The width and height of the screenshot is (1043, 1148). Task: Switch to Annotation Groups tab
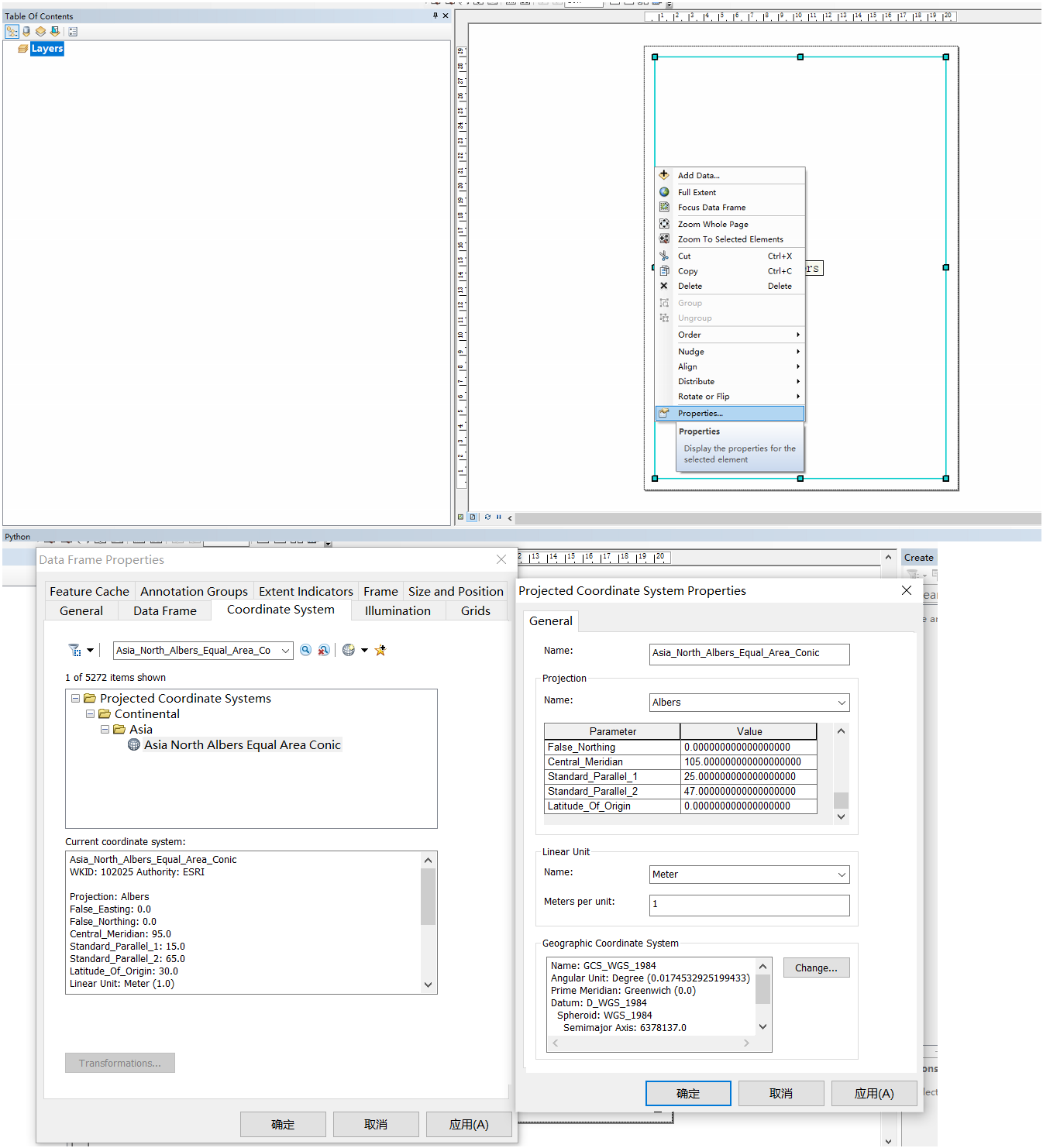pos(194,592)
